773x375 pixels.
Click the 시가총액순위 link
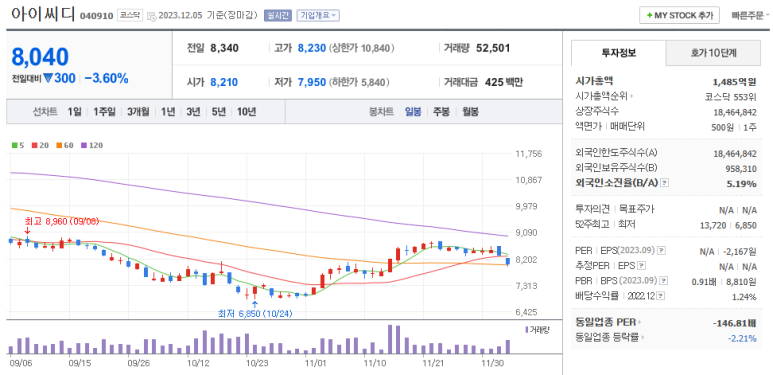click(x=601, y=96)
